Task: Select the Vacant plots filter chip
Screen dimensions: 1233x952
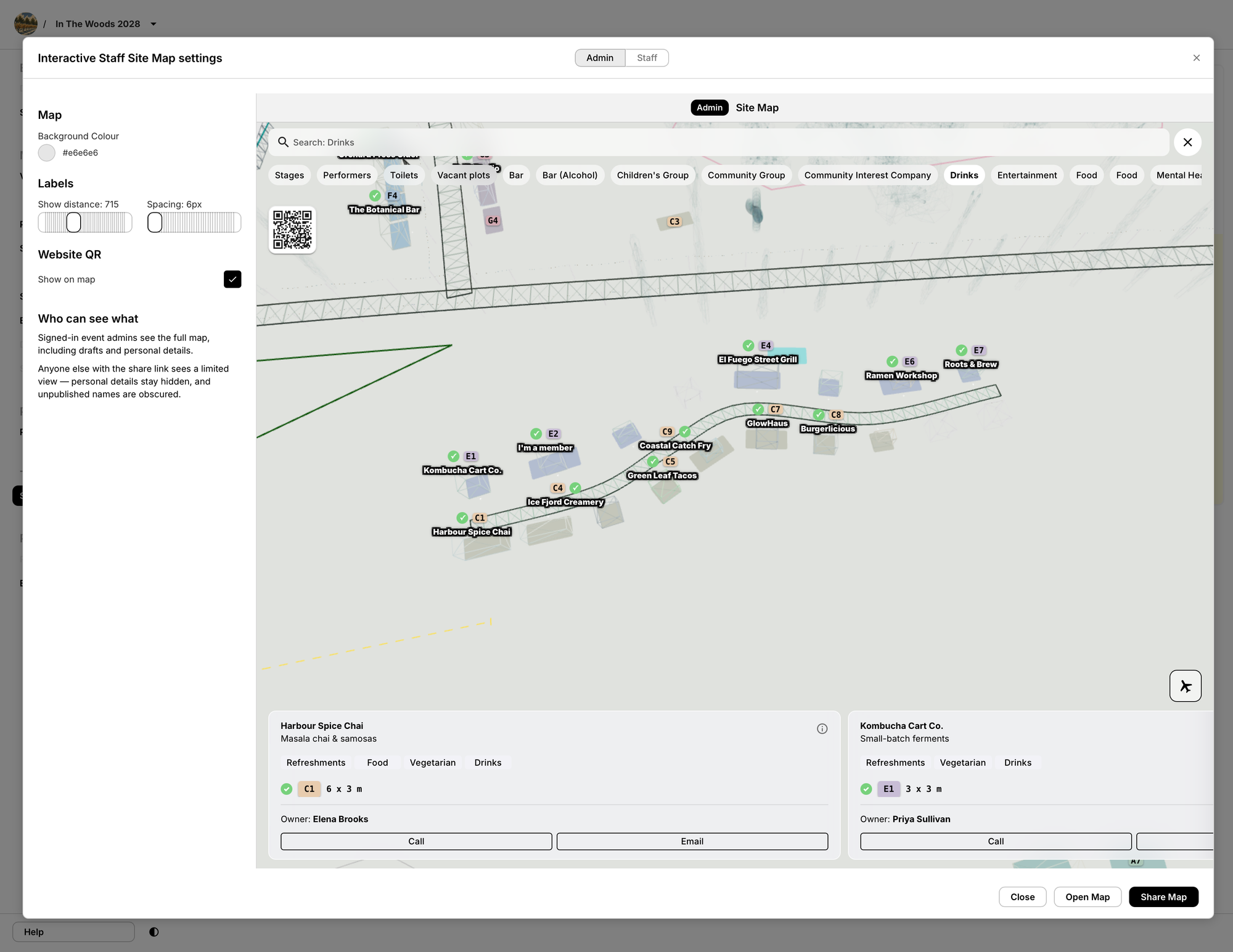Action: click(464, 175)
